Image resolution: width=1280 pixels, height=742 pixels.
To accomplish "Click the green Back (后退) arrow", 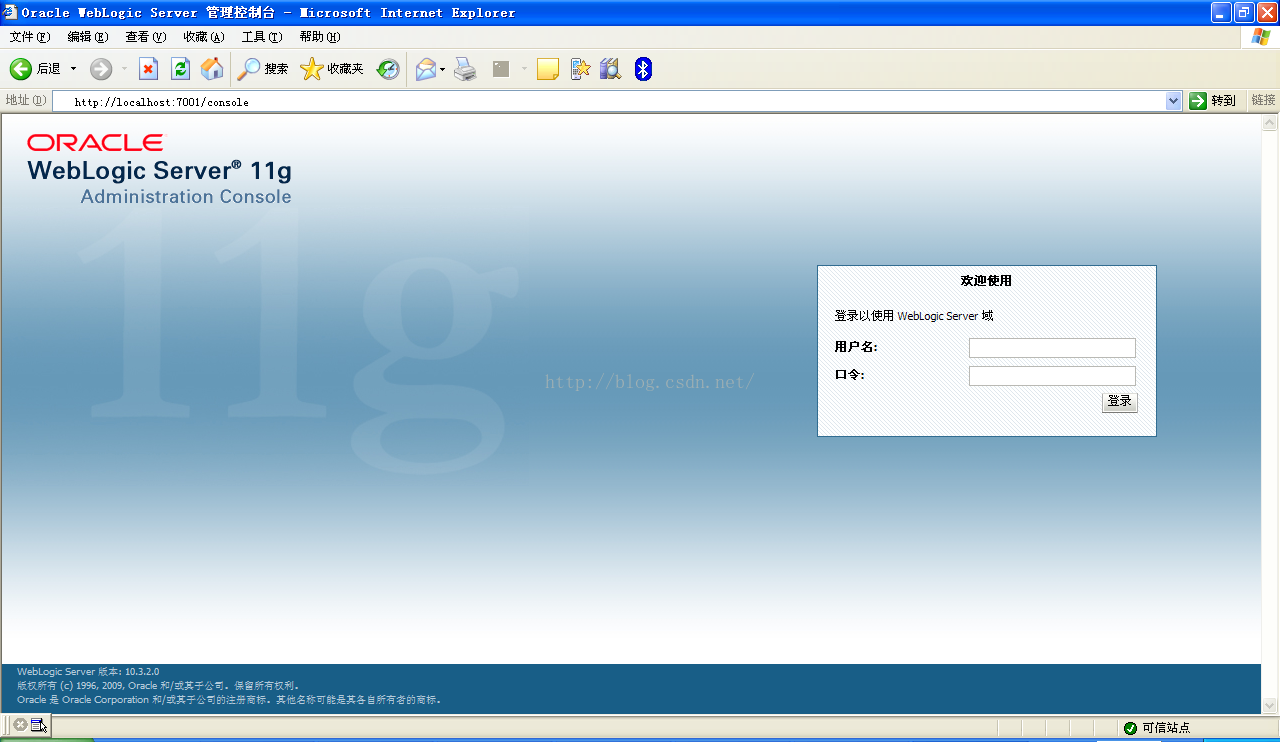I will click(x=21, y=69).
